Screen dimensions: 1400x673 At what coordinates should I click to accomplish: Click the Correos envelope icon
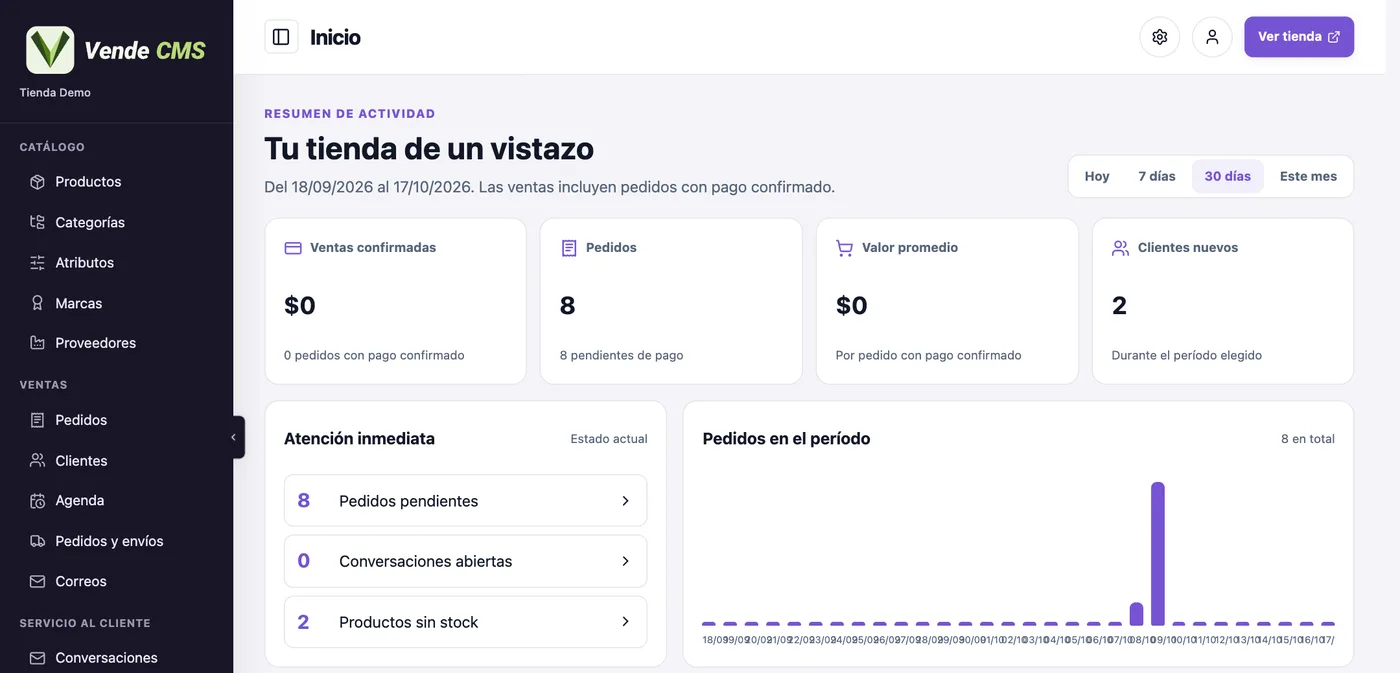click(x=37, y=581)
